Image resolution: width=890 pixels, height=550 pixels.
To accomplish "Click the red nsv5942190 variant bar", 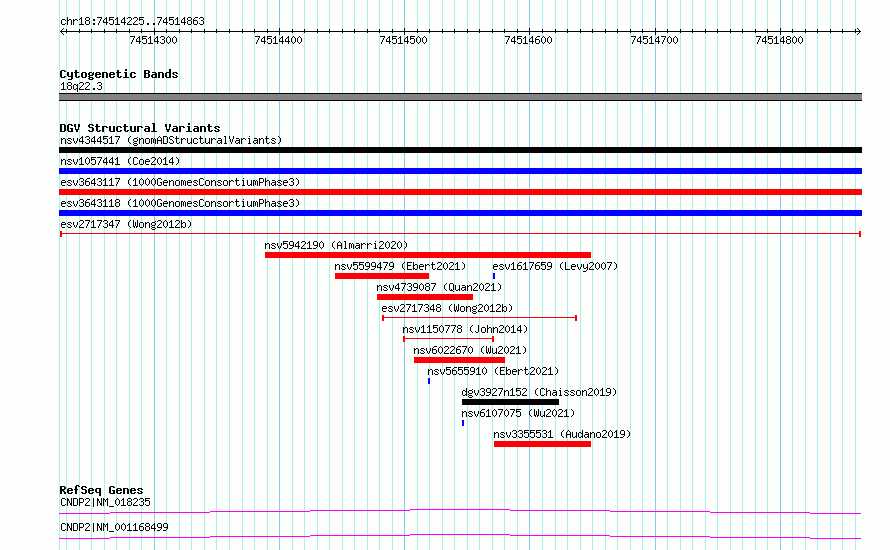I will (428, 255).
